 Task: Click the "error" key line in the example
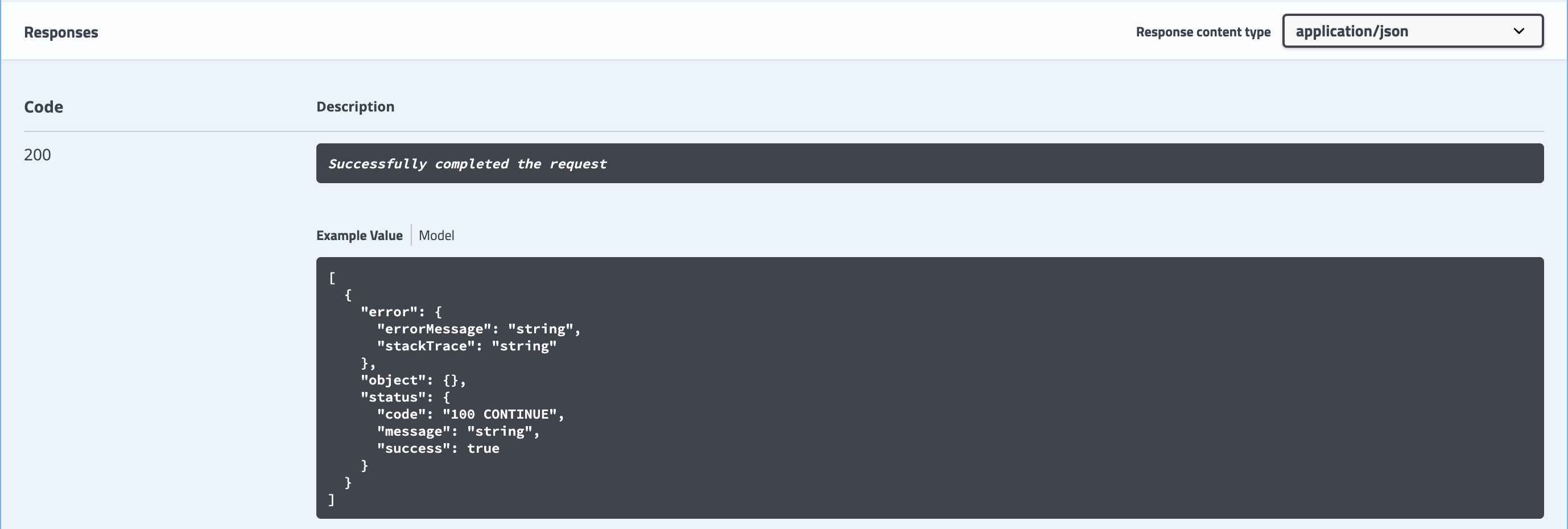(401, 312)
